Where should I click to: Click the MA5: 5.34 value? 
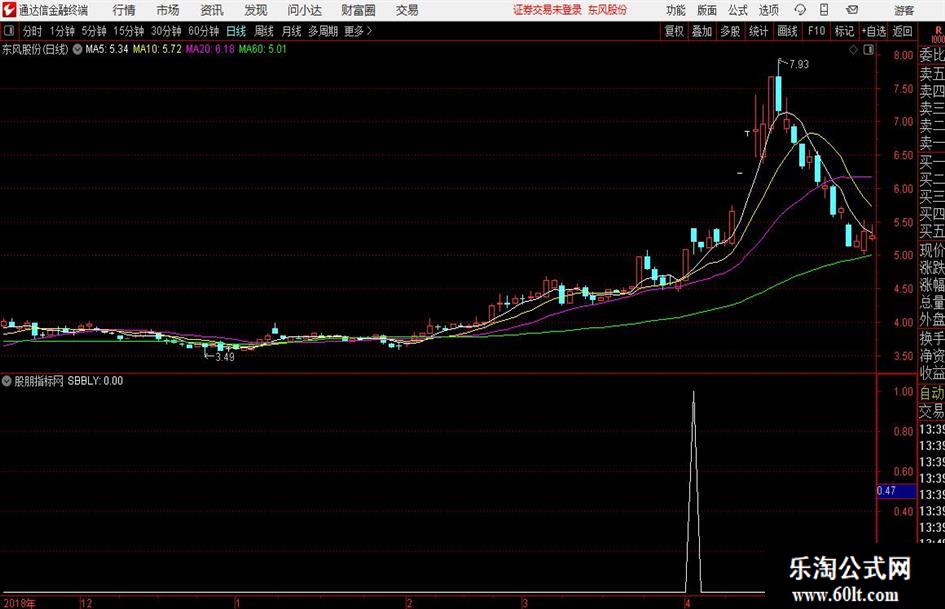coord(107,49)
